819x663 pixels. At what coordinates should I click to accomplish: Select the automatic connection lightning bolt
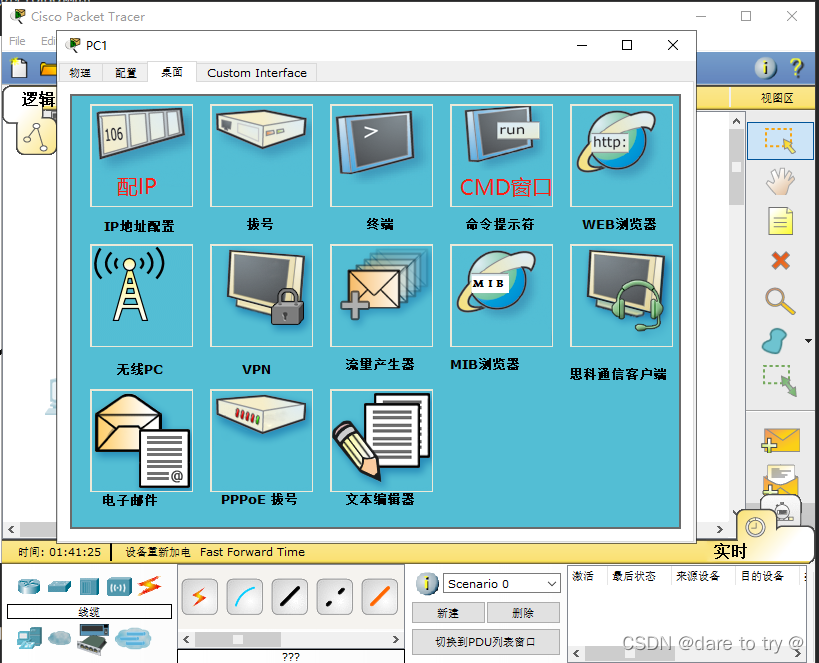[x=200, y=596]
